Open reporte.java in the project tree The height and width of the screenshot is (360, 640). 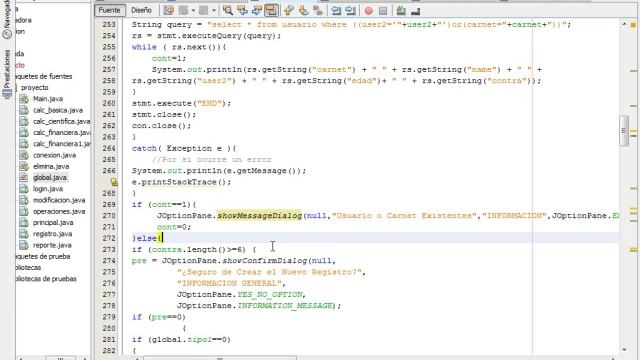(52, 245)
